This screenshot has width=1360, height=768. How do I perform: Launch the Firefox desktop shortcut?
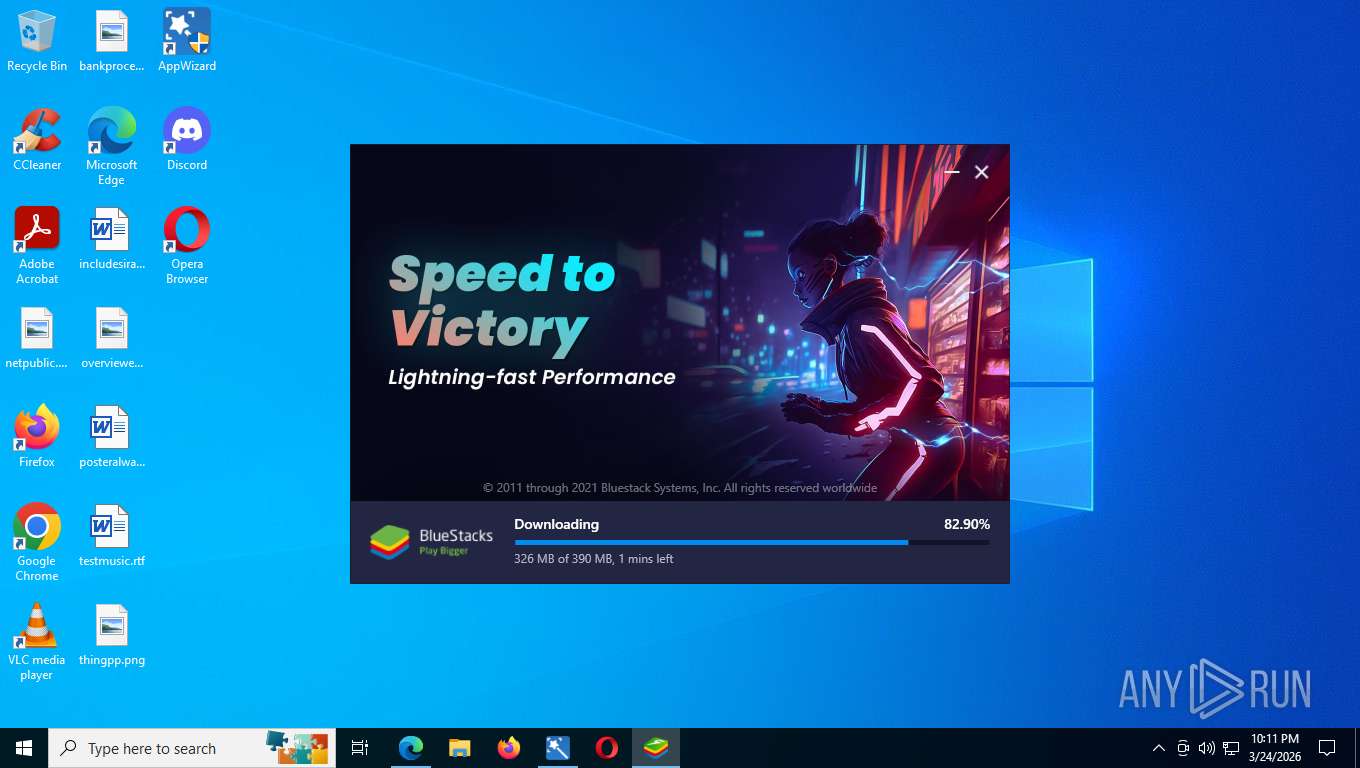(x=37, y=437)
